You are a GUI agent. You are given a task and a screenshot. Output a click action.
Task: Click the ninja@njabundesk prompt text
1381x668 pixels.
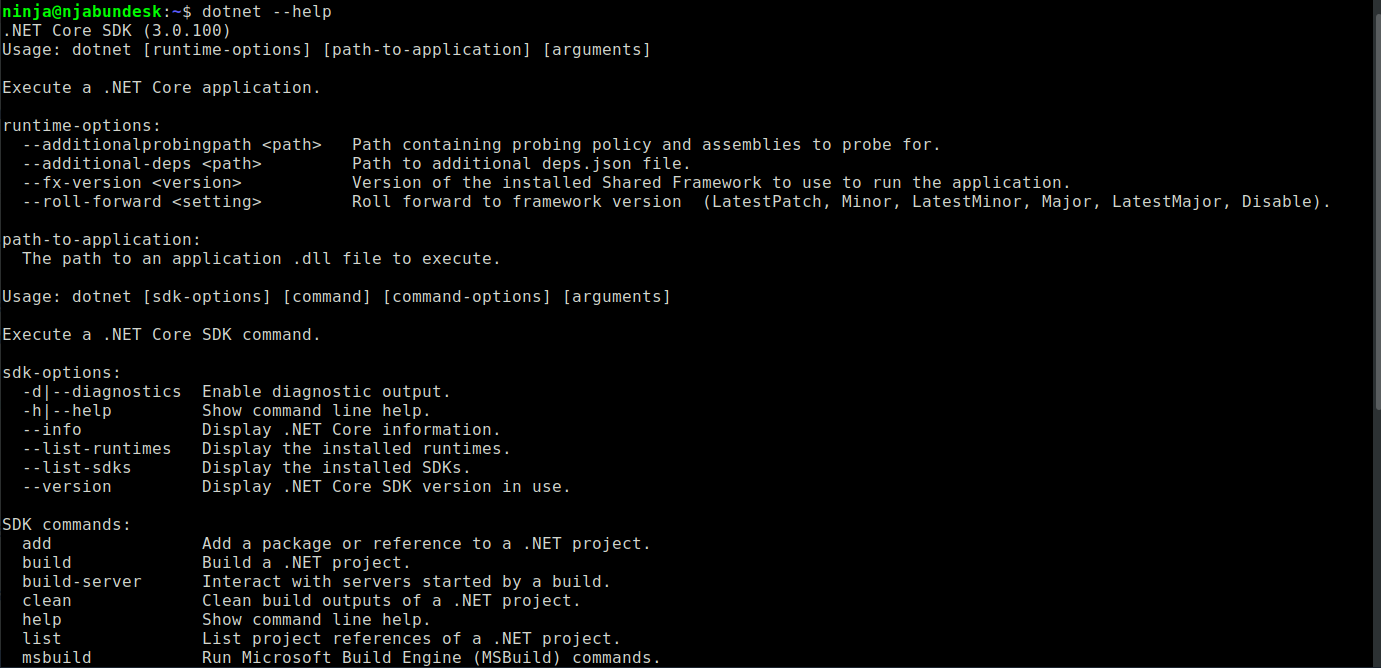pos(84,11)
